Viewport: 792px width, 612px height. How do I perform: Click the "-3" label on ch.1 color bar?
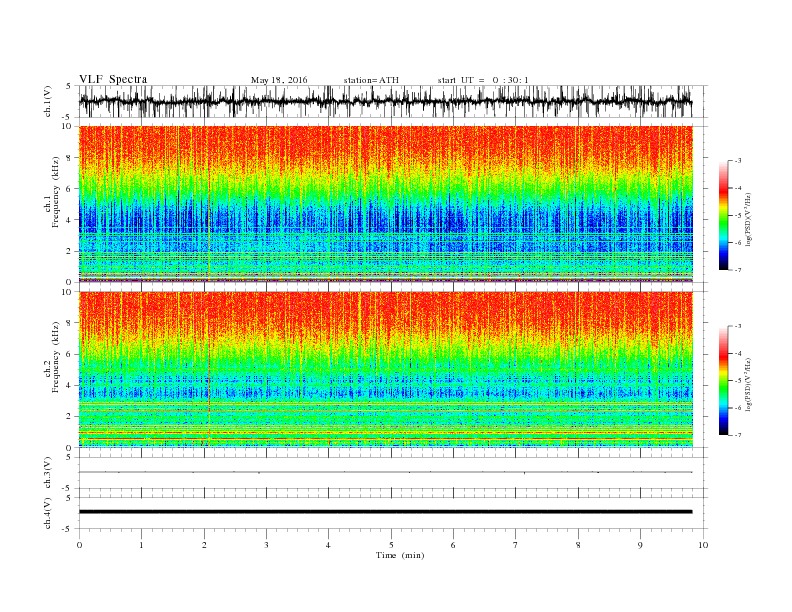[738, 161]
